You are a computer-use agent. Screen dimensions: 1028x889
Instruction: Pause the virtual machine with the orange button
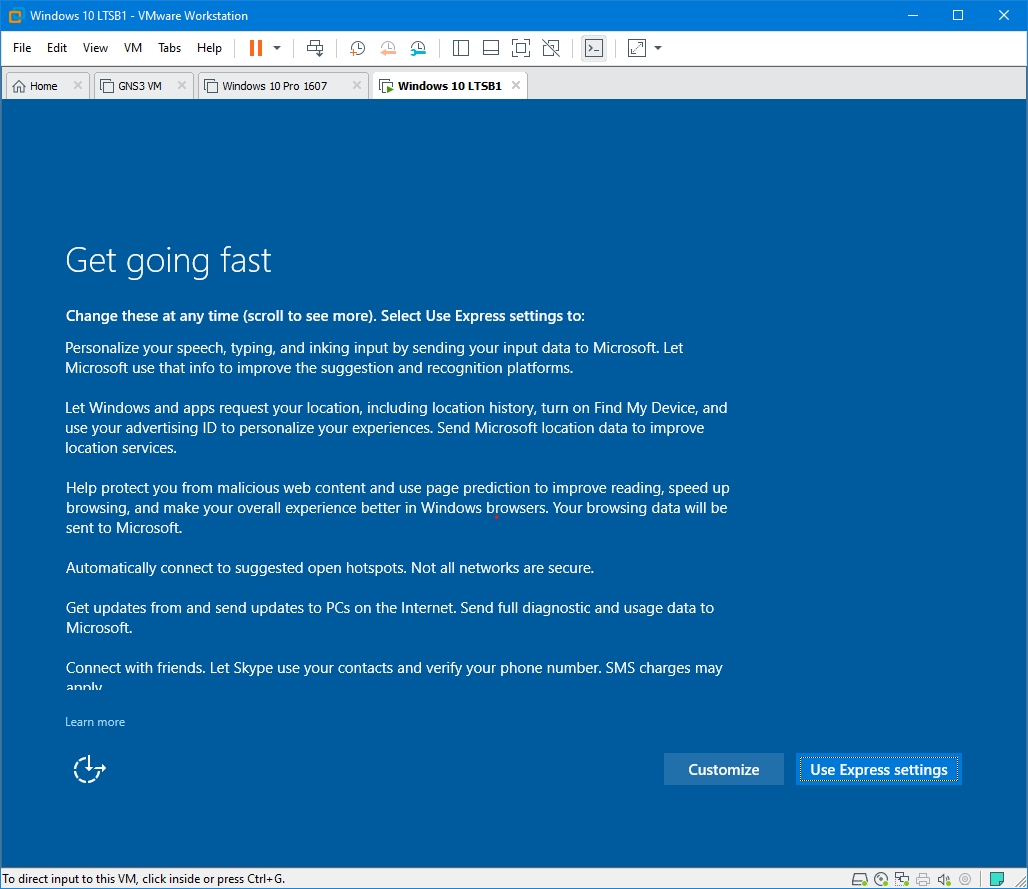point(256,48)
